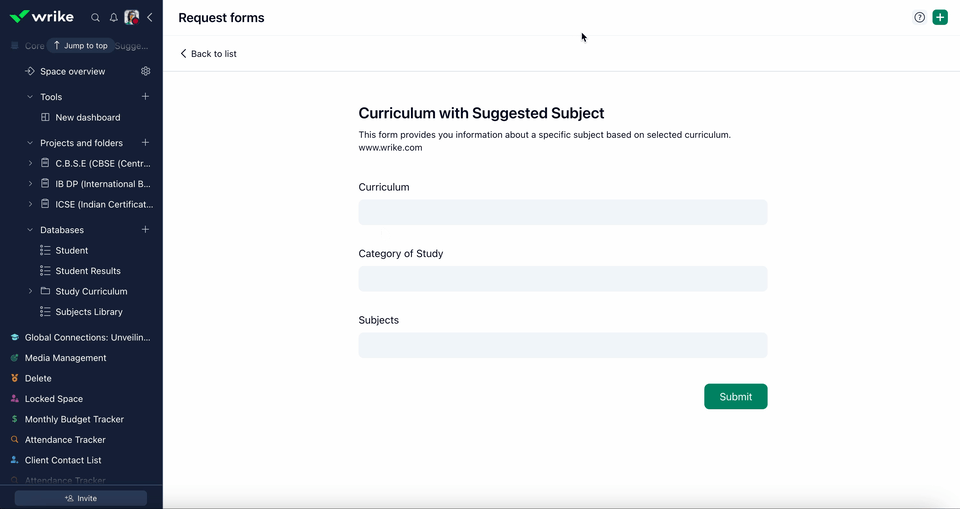Expand the IB DP project chevron
This screenshot has width=960, height=509.
click(x=30, y=184)
